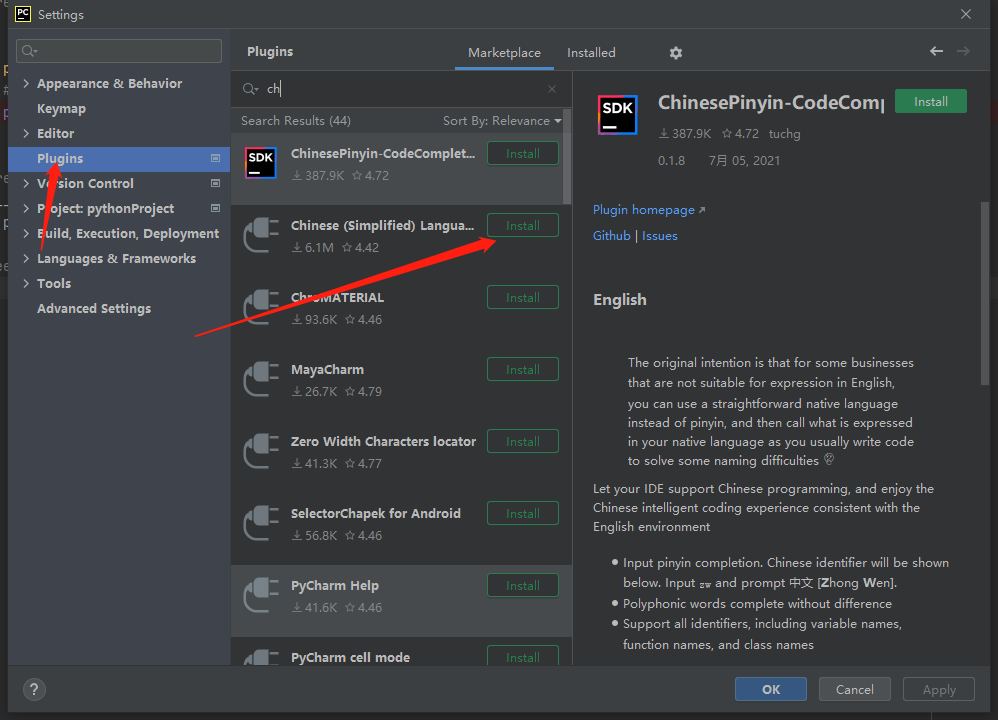Expand the Editor section
Image resolution: width=998 pixels, height=720 pixels.
pyautogui.click(x=26, y=133)
